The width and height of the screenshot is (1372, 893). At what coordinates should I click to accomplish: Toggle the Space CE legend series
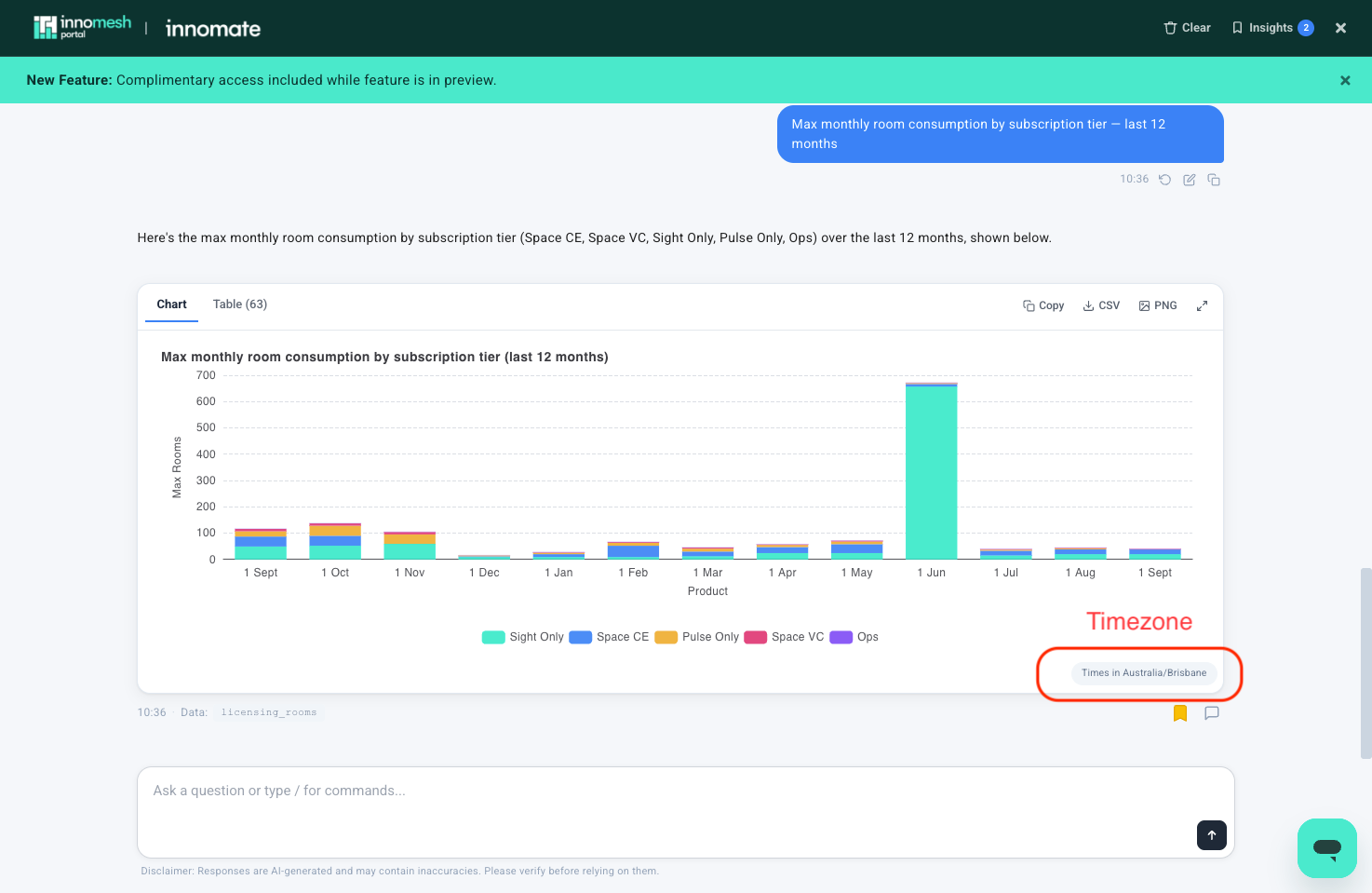pos(609,637)
